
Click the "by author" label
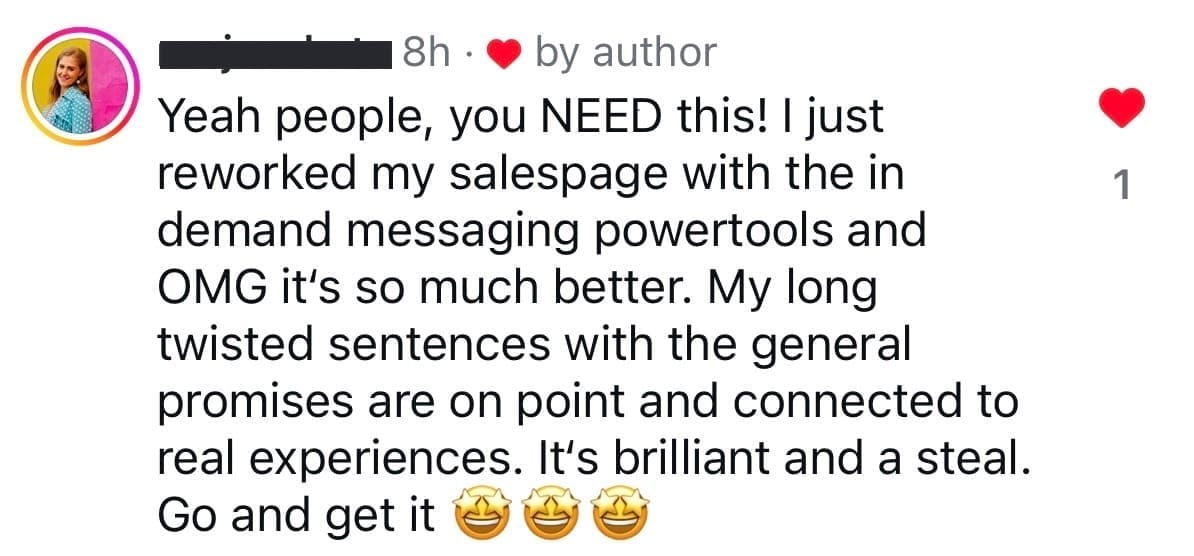[626, 53]
